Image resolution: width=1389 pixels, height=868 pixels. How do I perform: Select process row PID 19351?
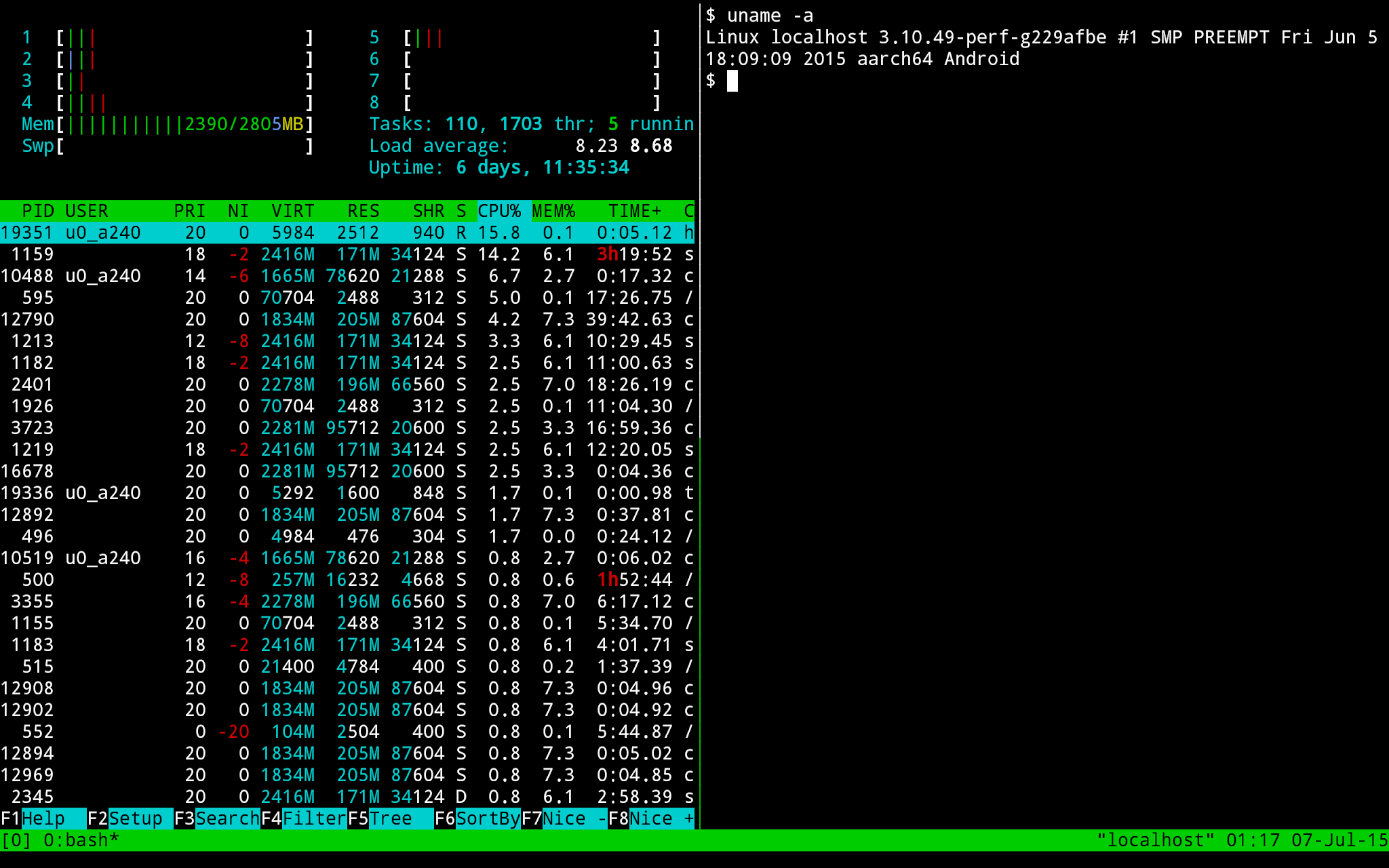click(347, 233)
